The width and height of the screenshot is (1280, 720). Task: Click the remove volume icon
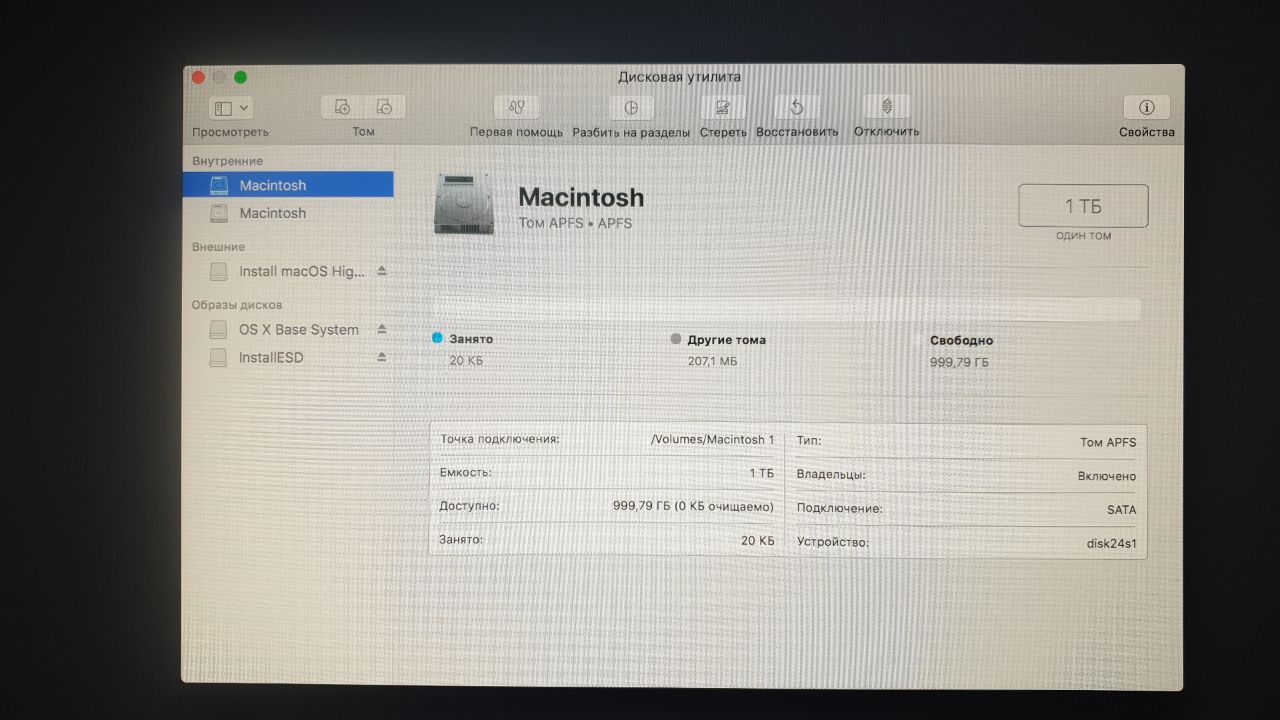384,107
